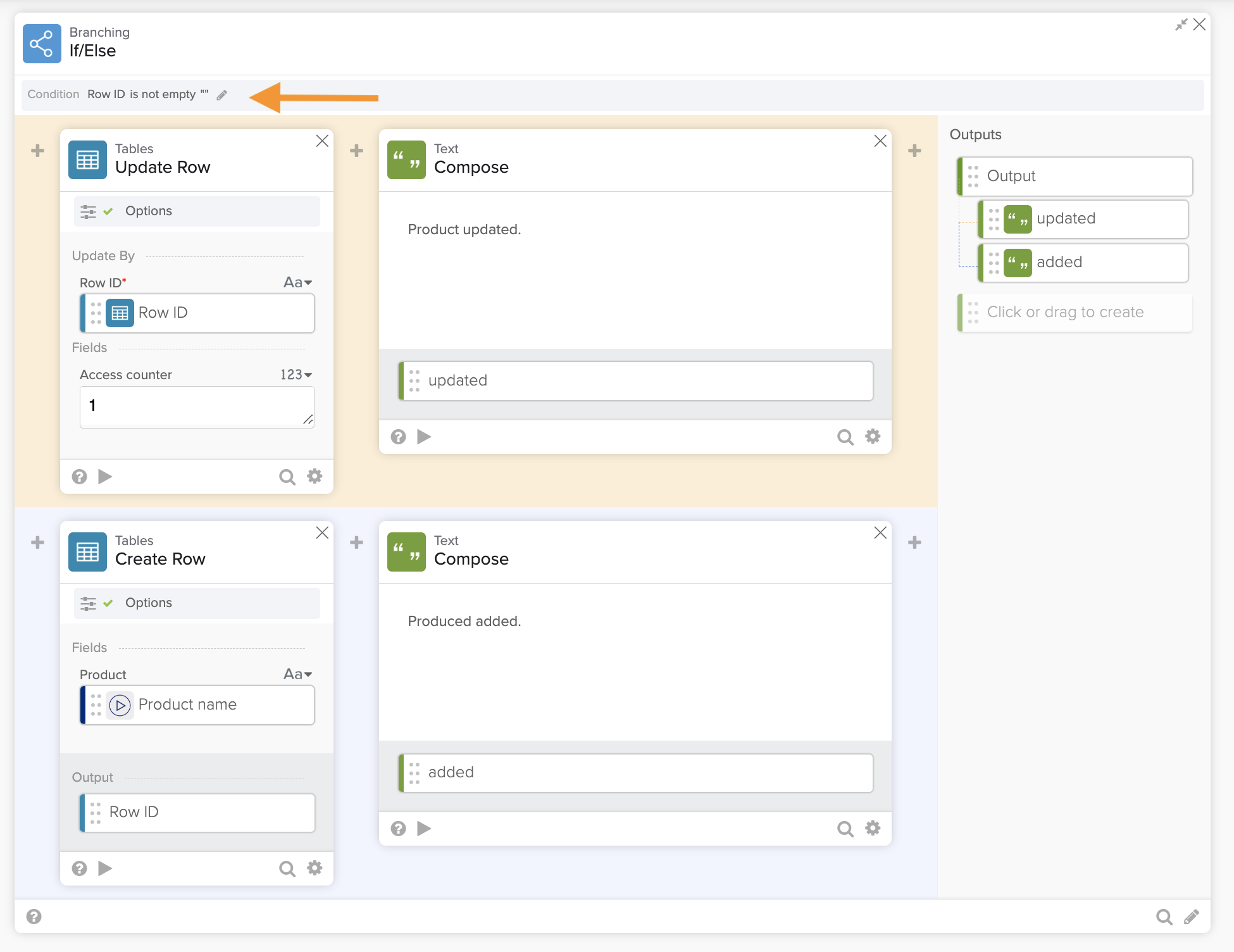Screen dimensions: 1234x952
Task: Open Access counter type dropdown '123'
Action: [296, 375]
